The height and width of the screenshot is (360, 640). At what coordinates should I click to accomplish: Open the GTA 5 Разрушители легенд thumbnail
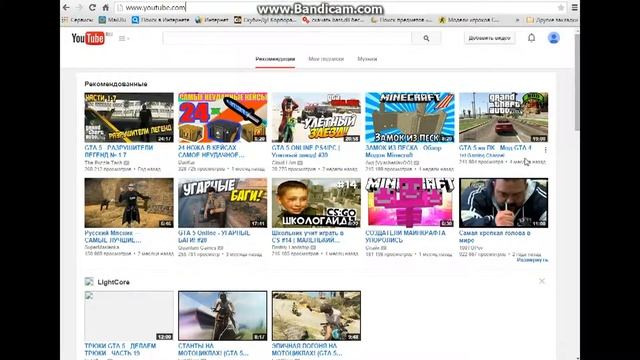129,118
